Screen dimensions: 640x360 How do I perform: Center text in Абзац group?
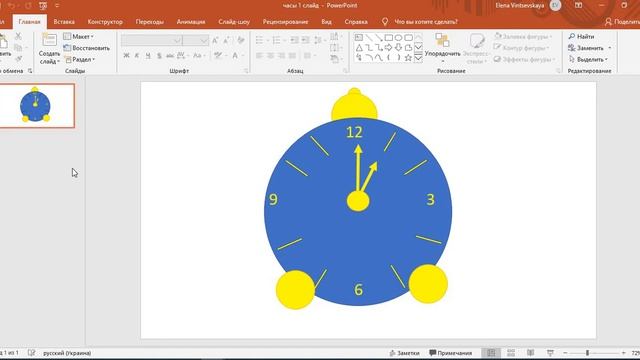tap(270, 56)
